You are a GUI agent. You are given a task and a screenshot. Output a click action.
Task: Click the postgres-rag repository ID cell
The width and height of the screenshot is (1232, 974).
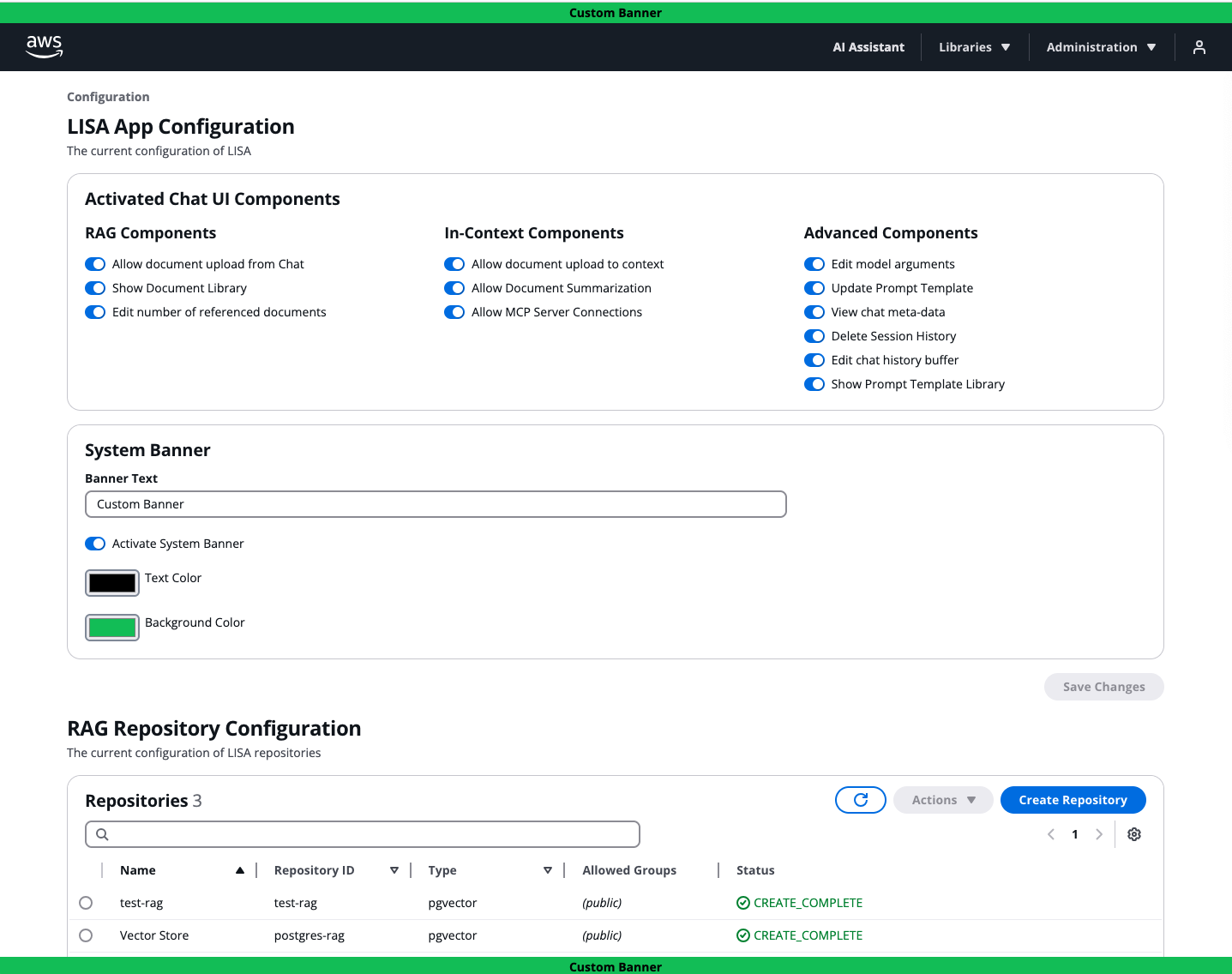[310, 935]
